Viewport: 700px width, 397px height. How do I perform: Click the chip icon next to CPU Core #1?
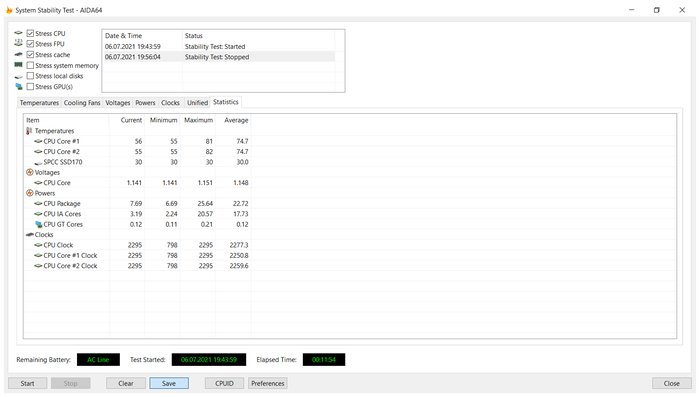point(38,141)
